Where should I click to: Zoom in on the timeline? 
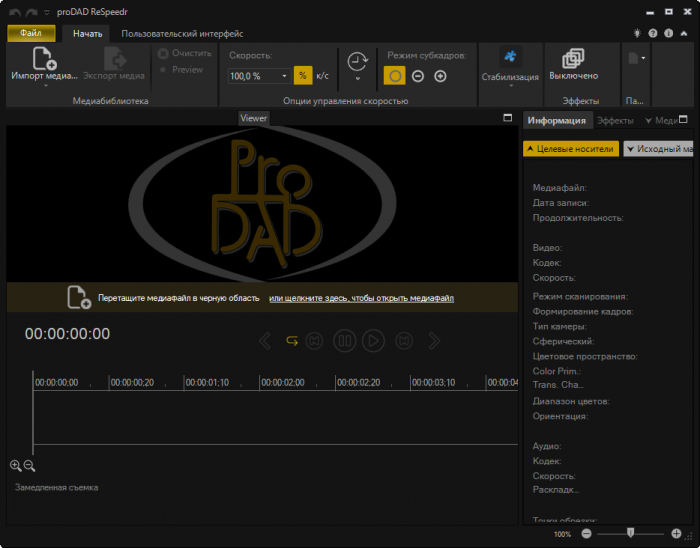16,466
